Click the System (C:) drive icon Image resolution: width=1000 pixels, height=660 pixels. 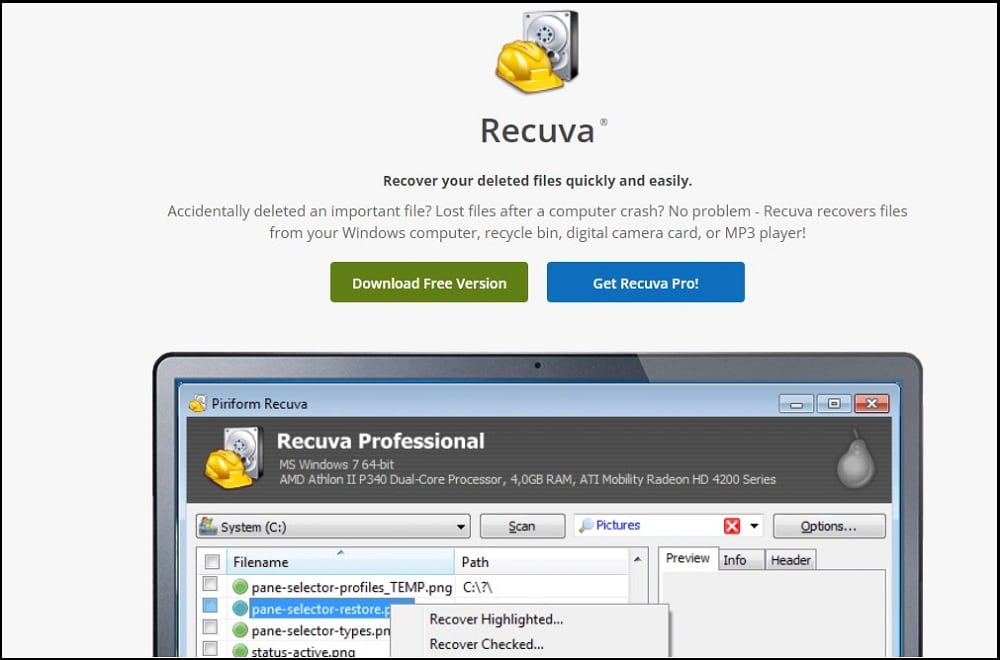click(208, 526)
